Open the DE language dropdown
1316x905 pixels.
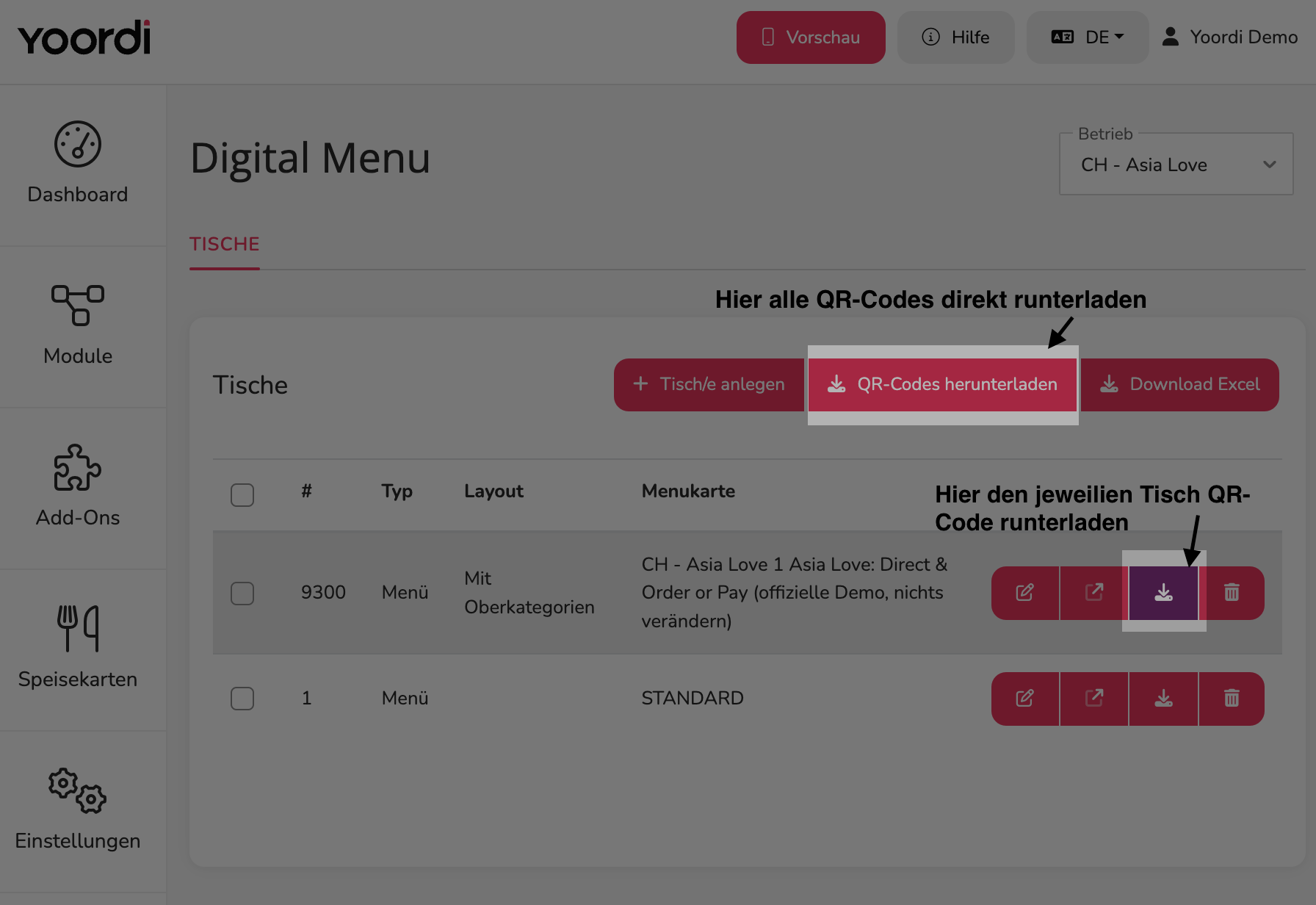coord(1088,37)
